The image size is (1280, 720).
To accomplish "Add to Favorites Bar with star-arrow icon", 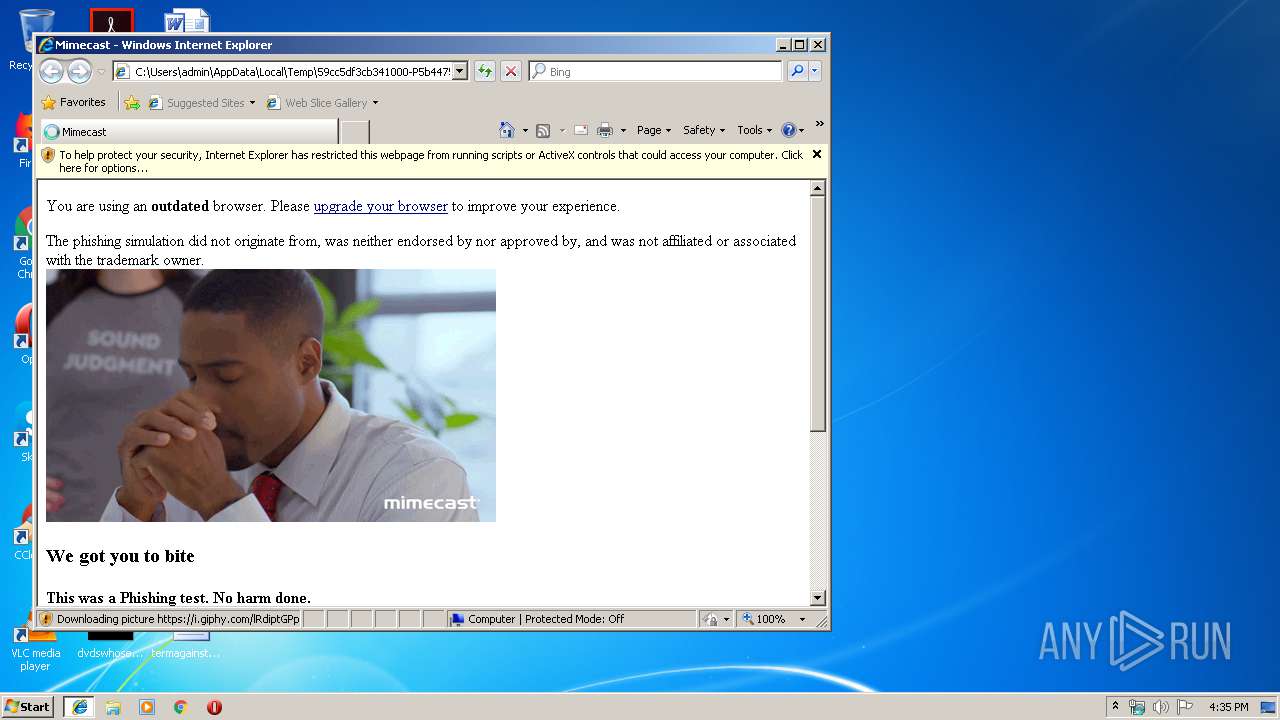I will click(132, 102).
